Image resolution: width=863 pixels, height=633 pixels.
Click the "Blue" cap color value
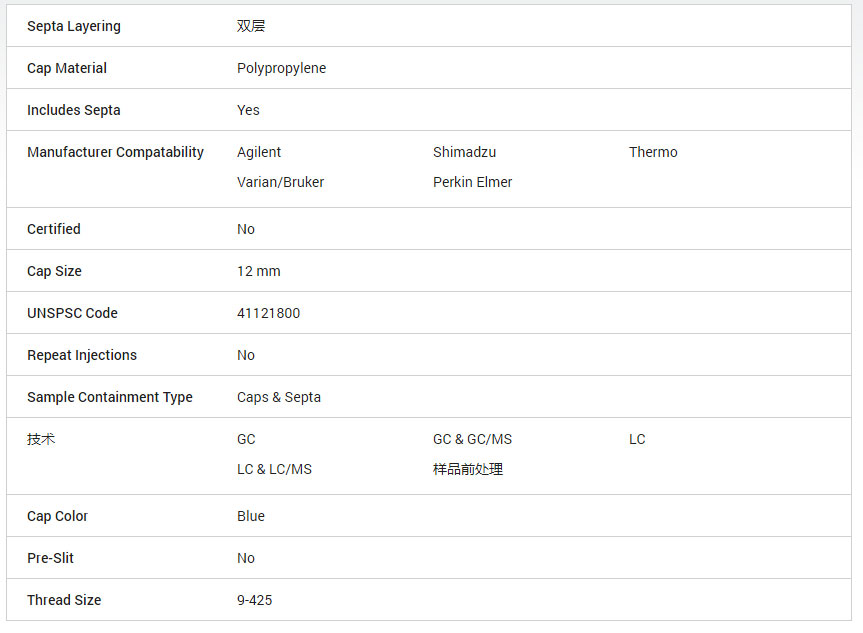[x=251, y=516]
